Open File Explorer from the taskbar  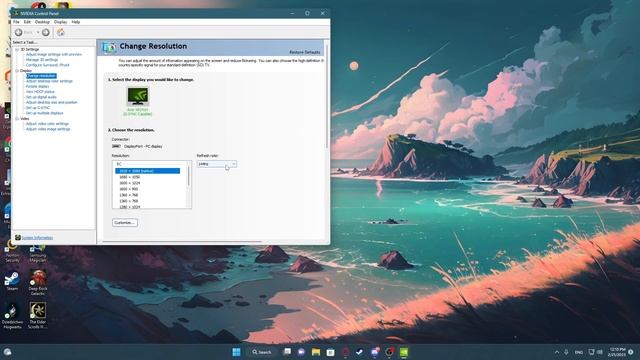[x=316, y=352]
